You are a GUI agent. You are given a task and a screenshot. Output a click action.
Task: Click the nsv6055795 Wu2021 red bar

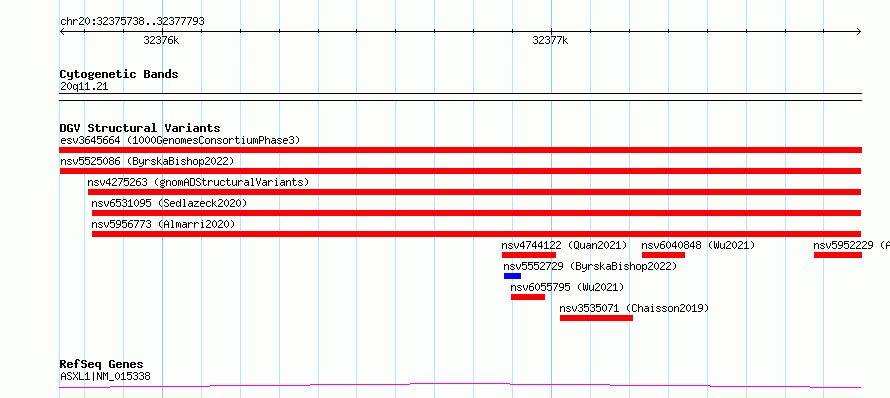528,297
